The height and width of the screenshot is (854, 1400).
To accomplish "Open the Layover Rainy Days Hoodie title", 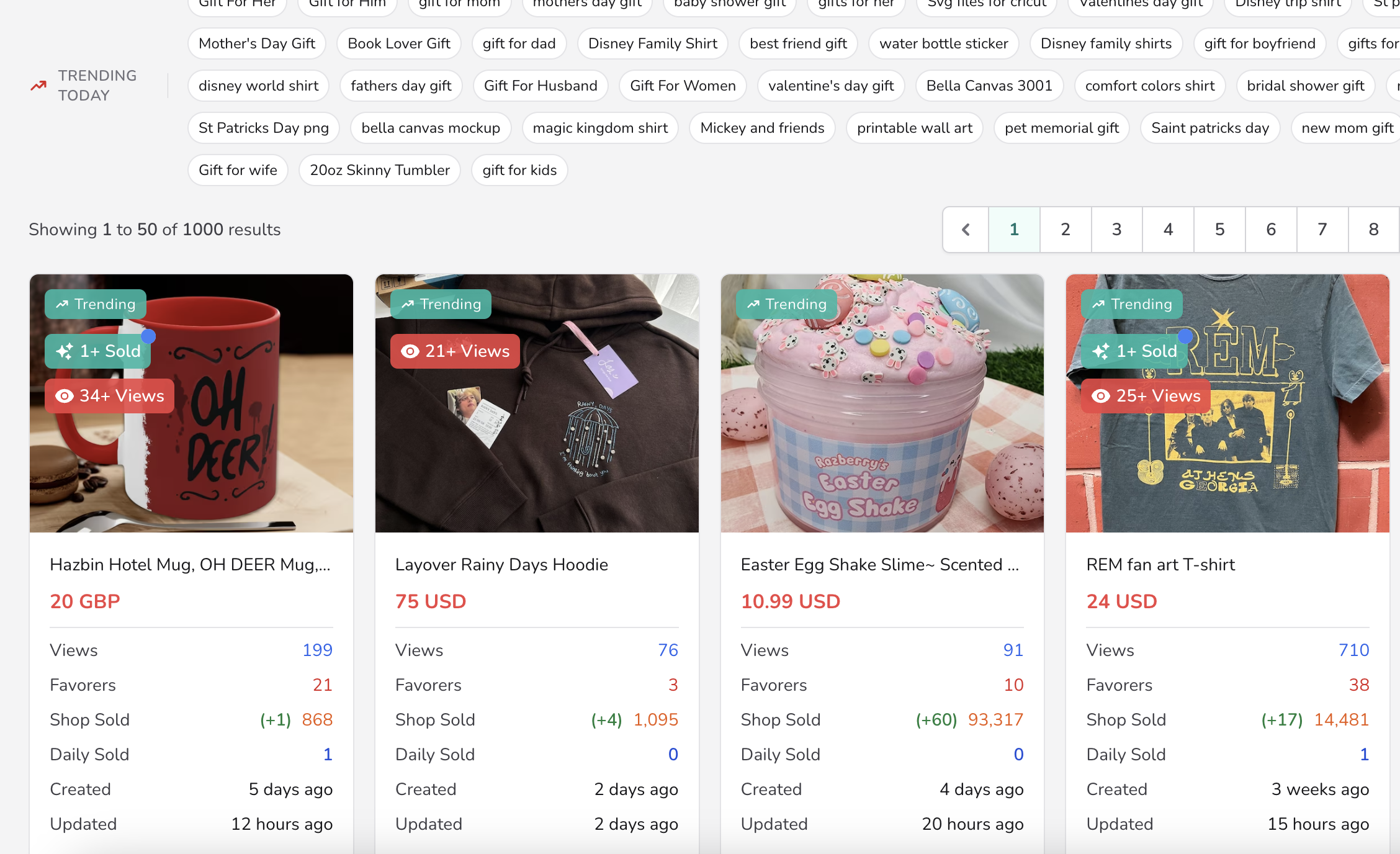I will click(x=501, y=565).
